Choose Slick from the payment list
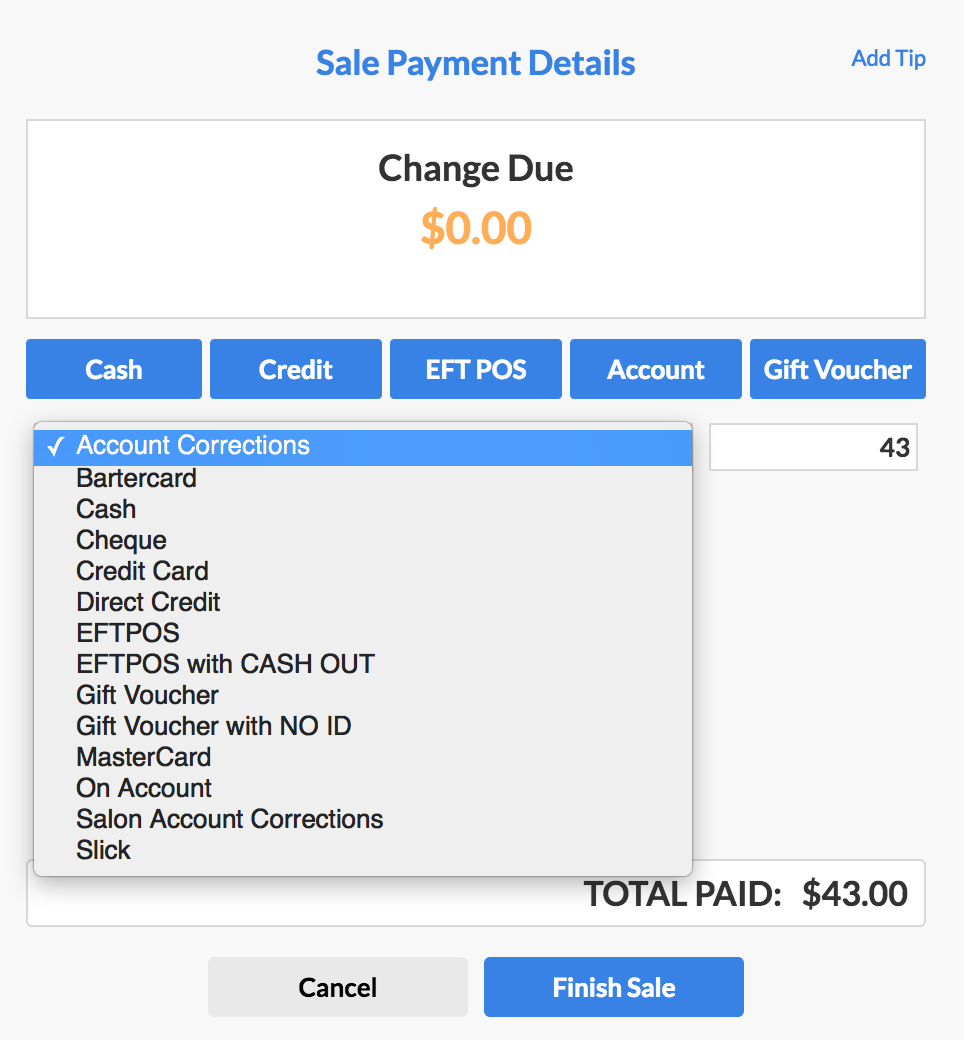The height and width of the screenshot is (1040, 964). point(363,851)
